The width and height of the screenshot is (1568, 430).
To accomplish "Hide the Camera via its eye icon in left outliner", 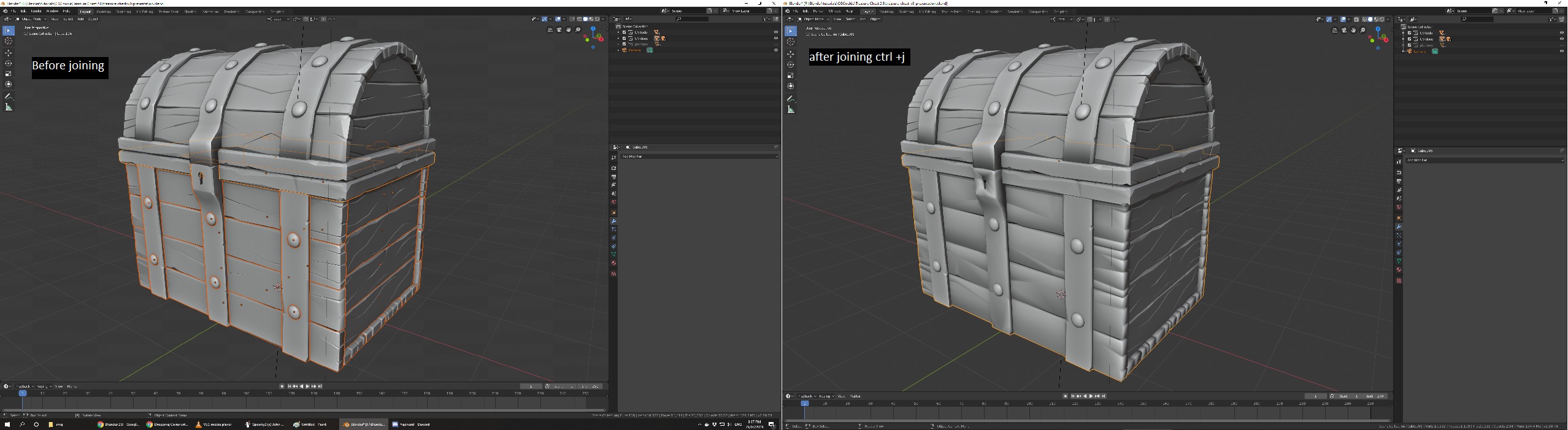I will click(775, 50).
